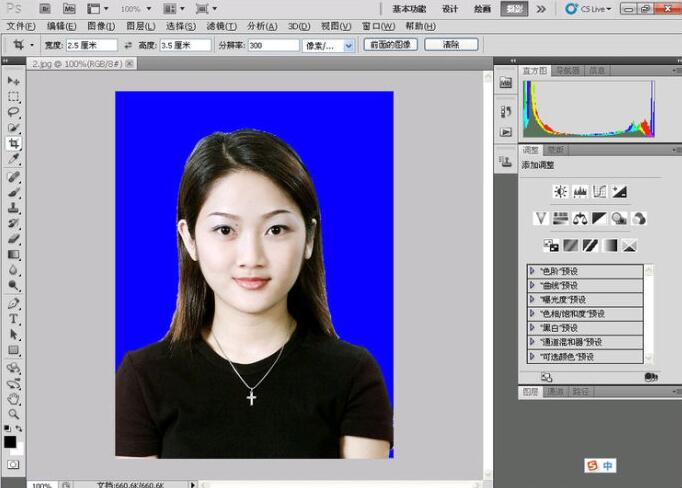Viewport: 682px width, 488px height.
Task: Launch Adobe Bridge from top bar
Action: 44,8
